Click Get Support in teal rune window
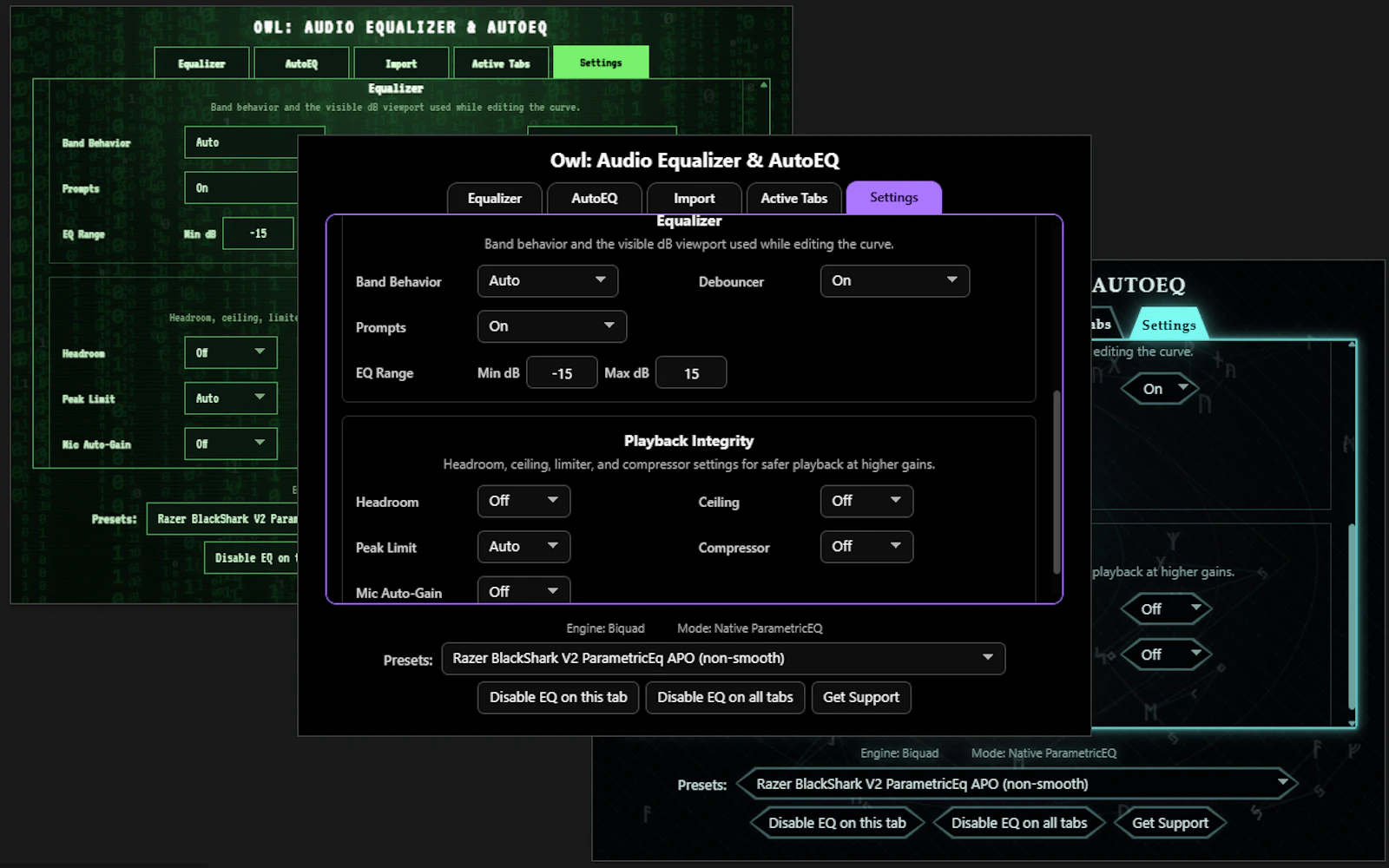This screenshot has width=1389, height=868. [1170, 823]
